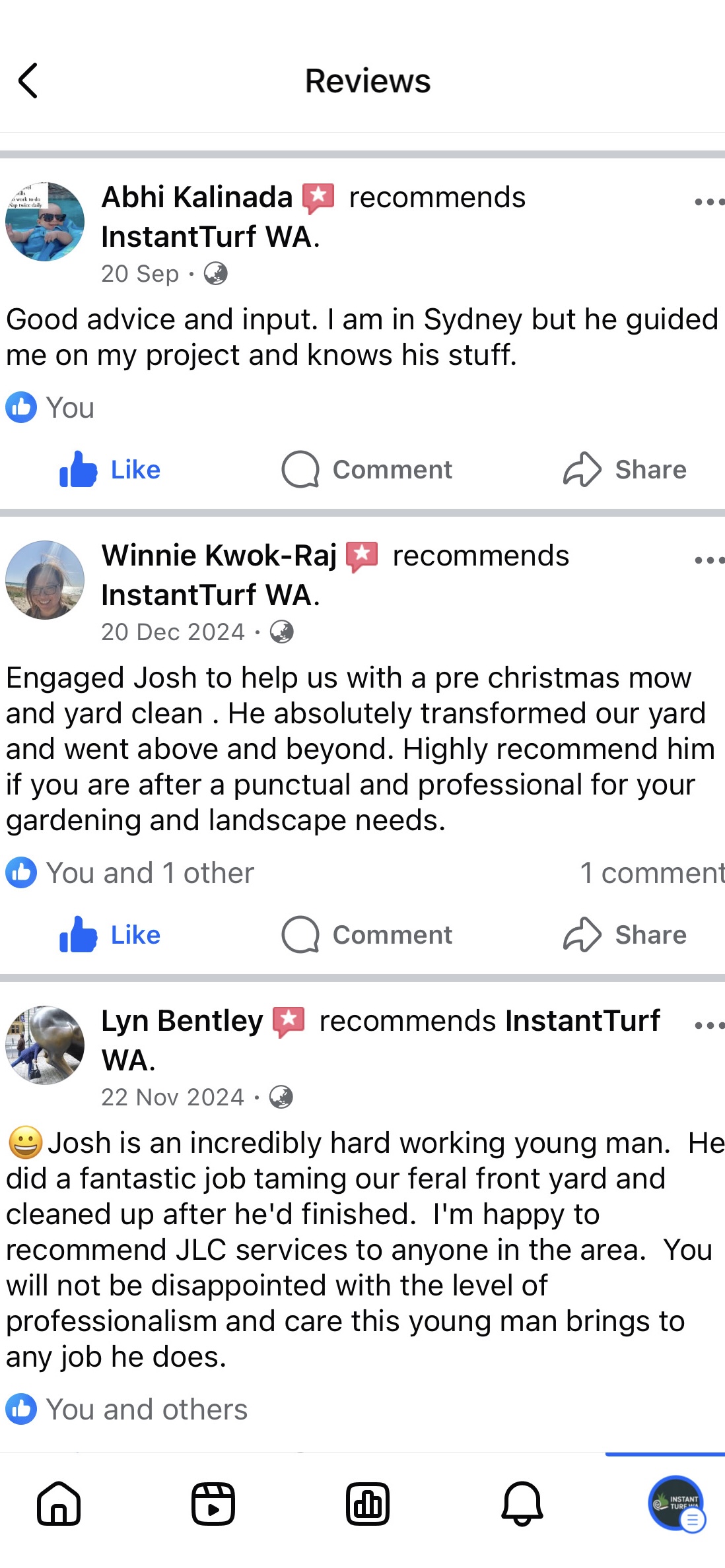Go back using the top-left arrow
Screen dimensions: 725x1568
pyautogui.click(x=28, y=81)
